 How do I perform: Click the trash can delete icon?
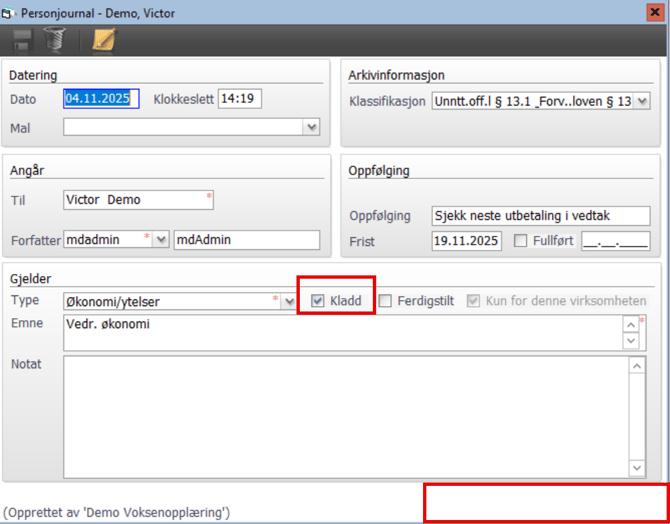coord(54,39)
